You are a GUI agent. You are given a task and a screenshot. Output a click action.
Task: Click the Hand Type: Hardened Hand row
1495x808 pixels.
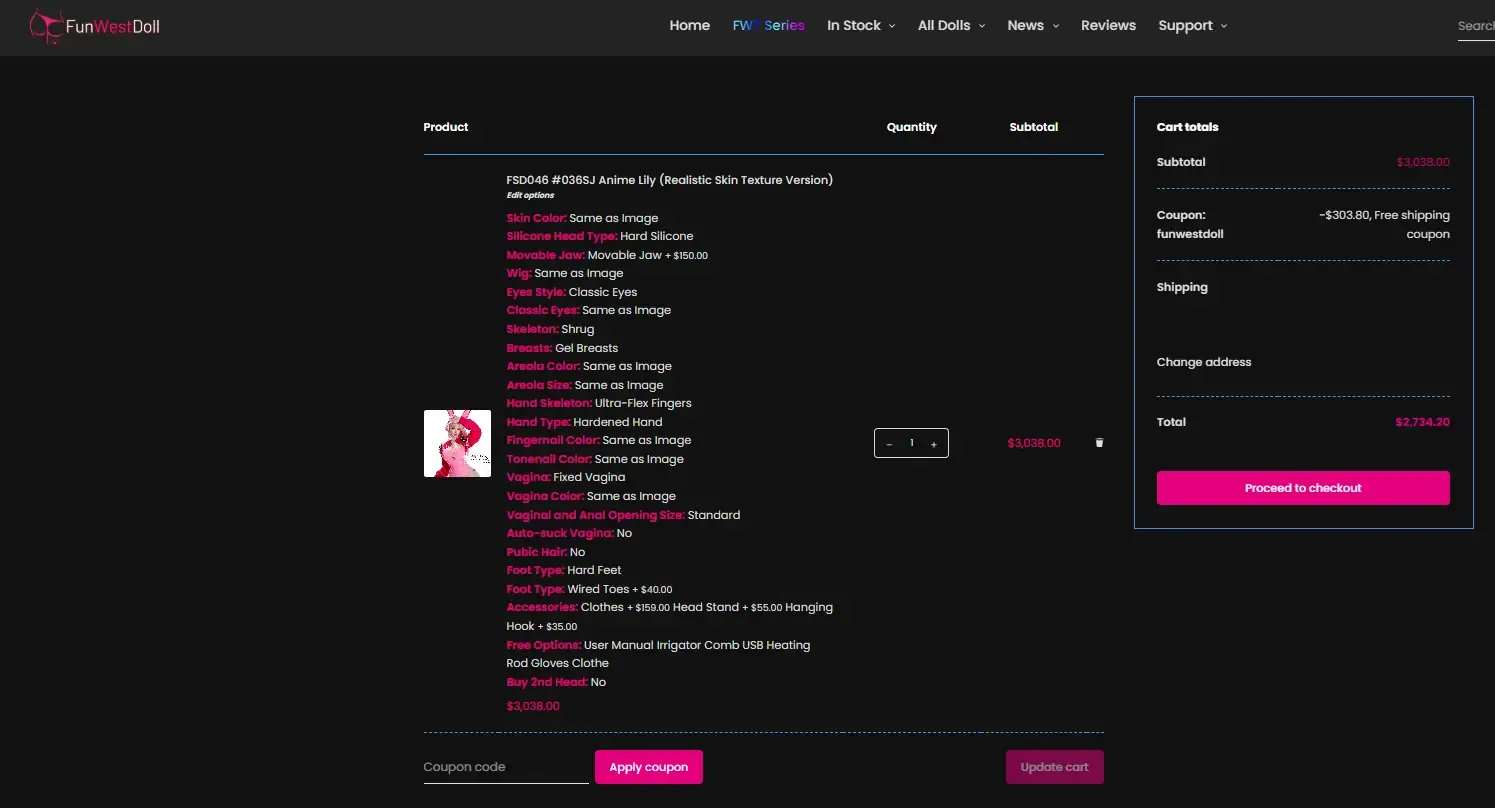point(584,422)
